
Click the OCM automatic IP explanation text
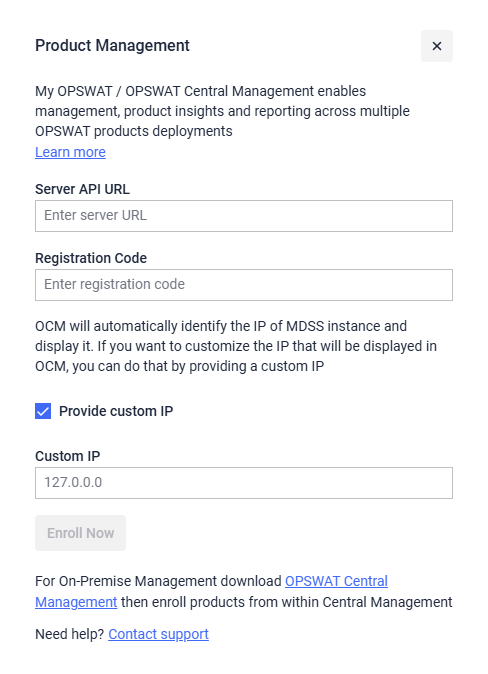tap(236, 346)
